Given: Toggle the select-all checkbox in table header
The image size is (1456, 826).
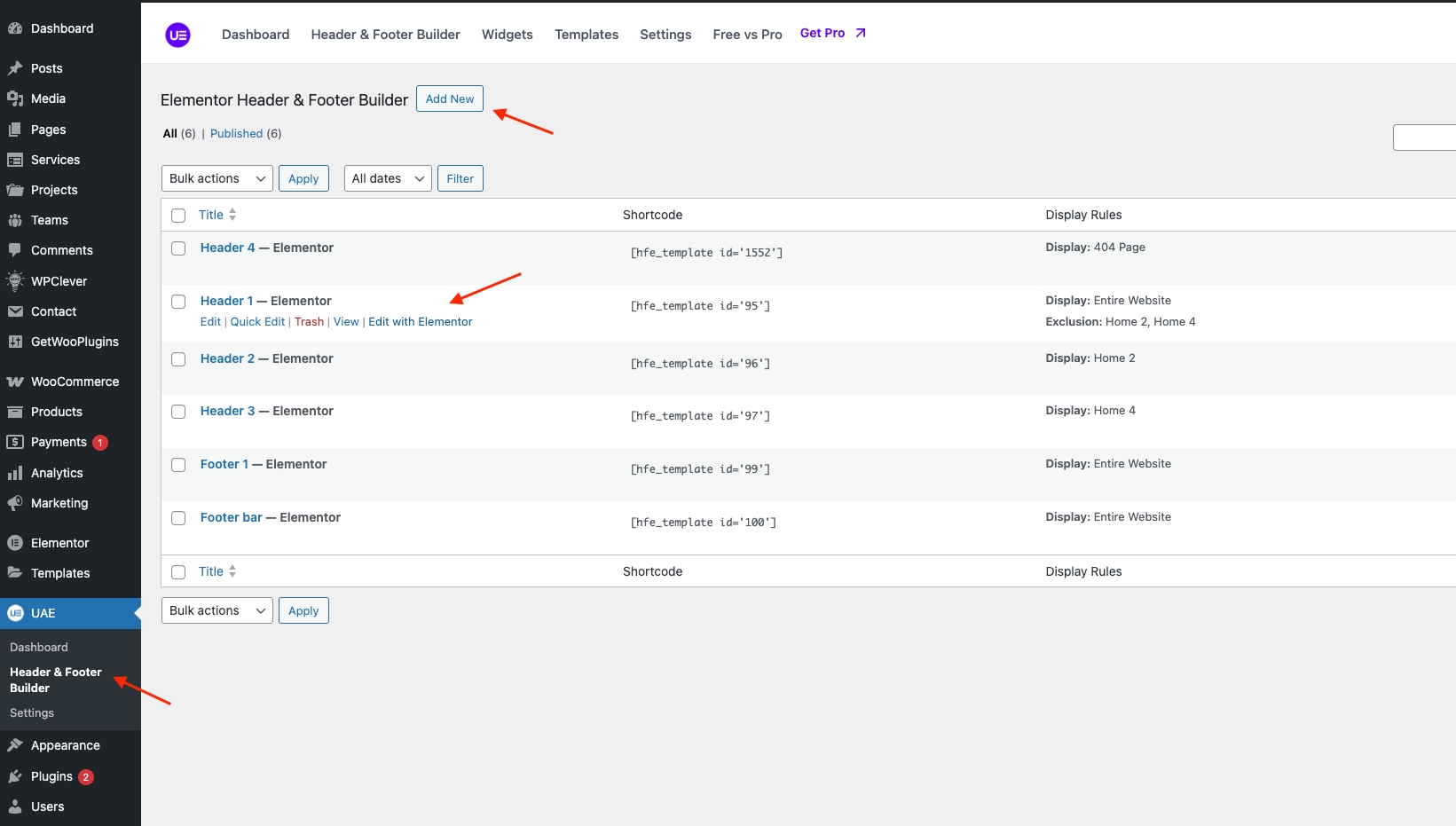Looking at the screenshot, I should [178, 216].
